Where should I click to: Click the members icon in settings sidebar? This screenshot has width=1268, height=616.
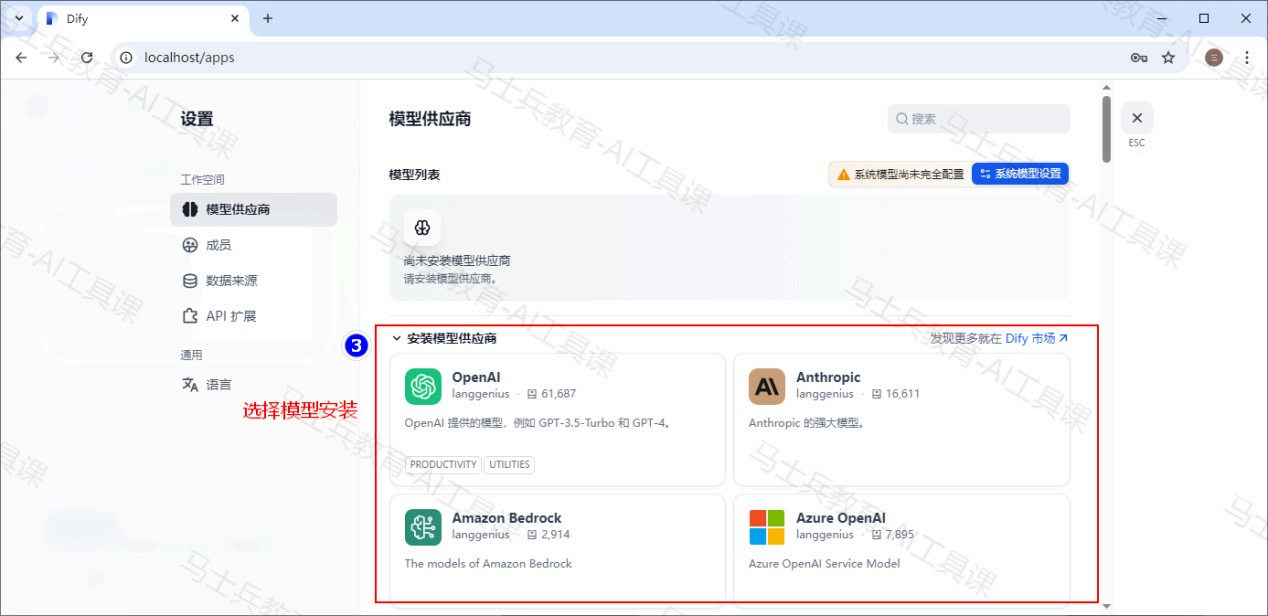(x=190, y=245)
